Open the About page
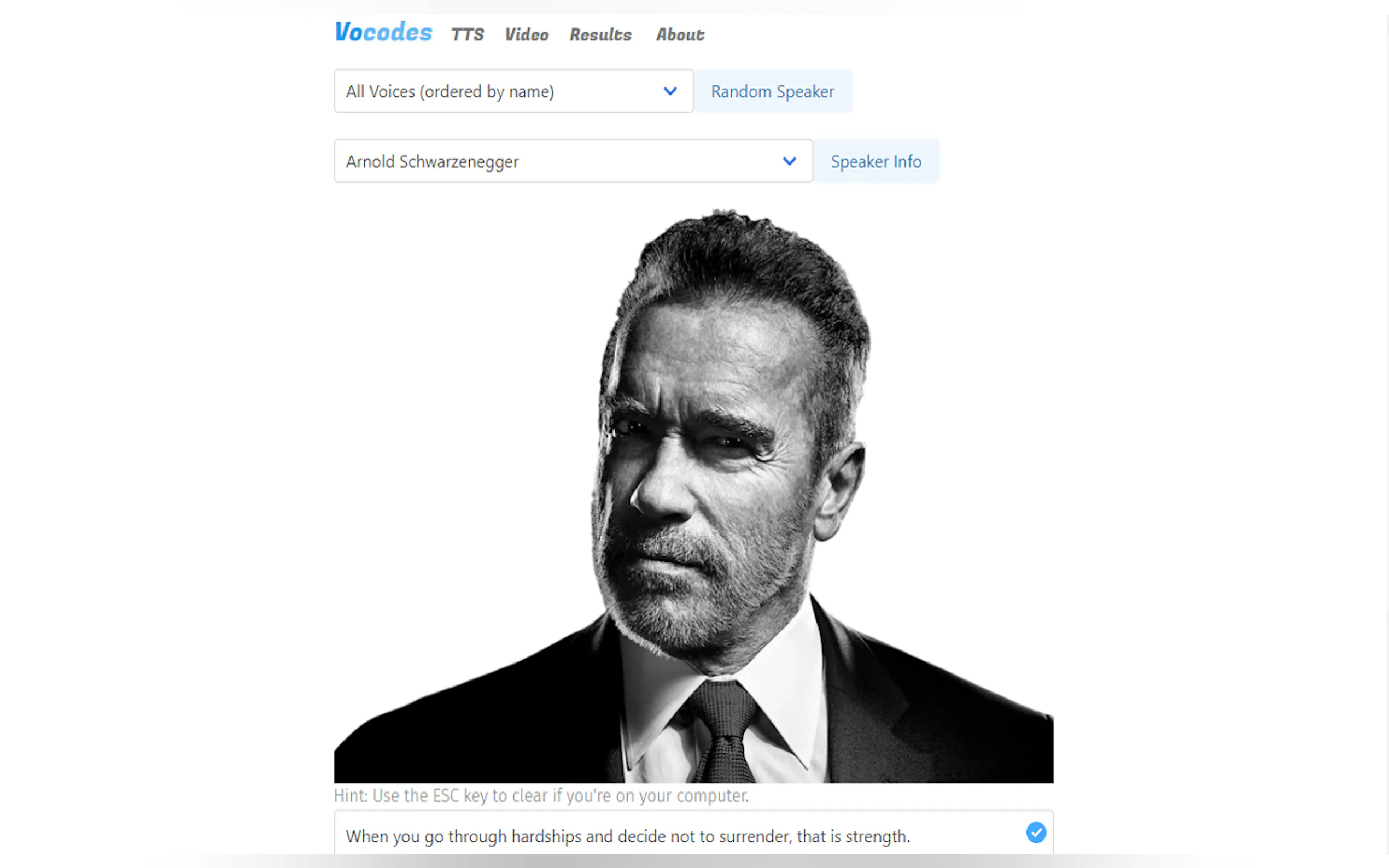The width and height of the screenshot is (1389, 868). pyautogui.click(x=680, y=34)
